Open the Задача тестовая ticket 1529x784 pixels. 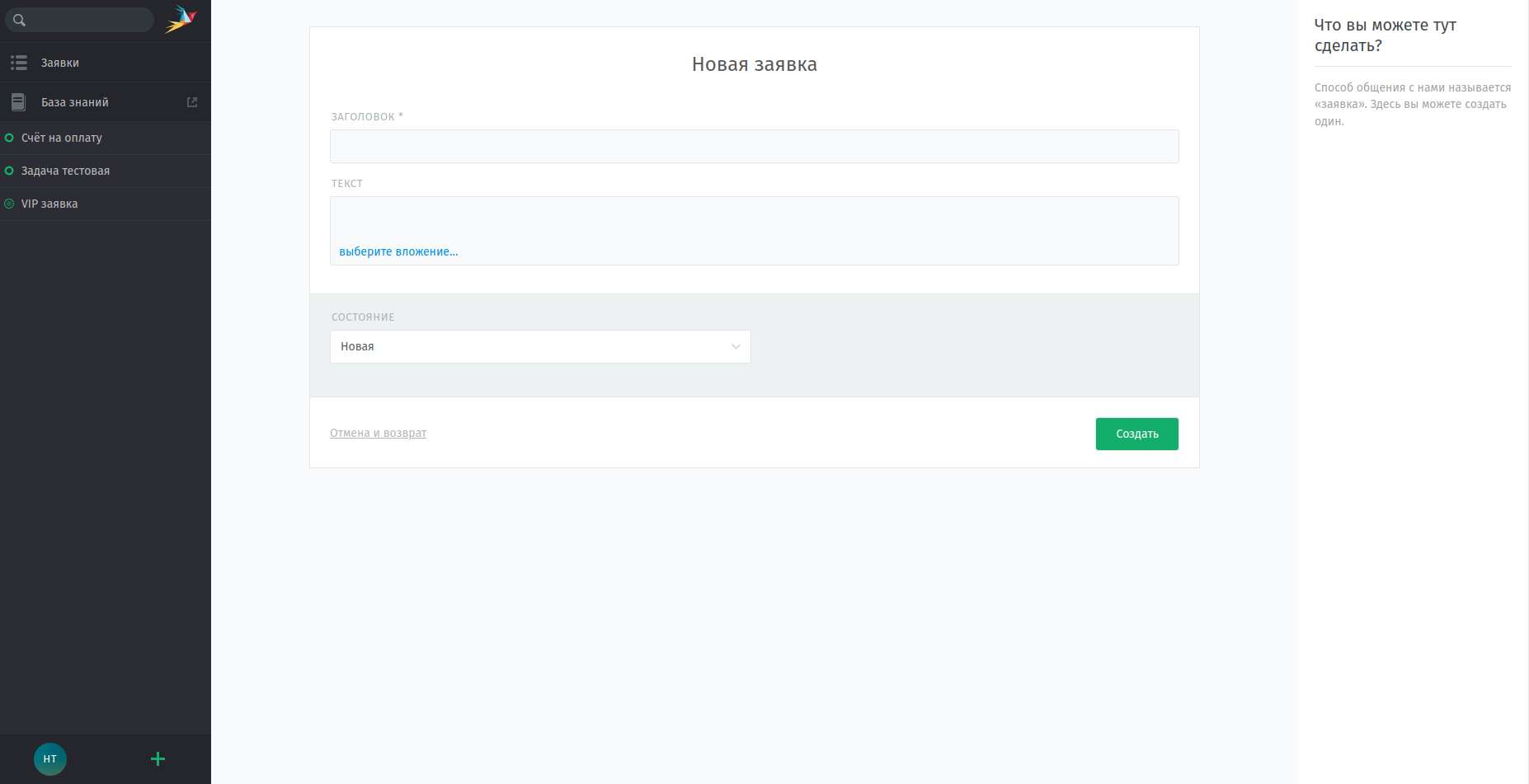click(x=66, y=171)
